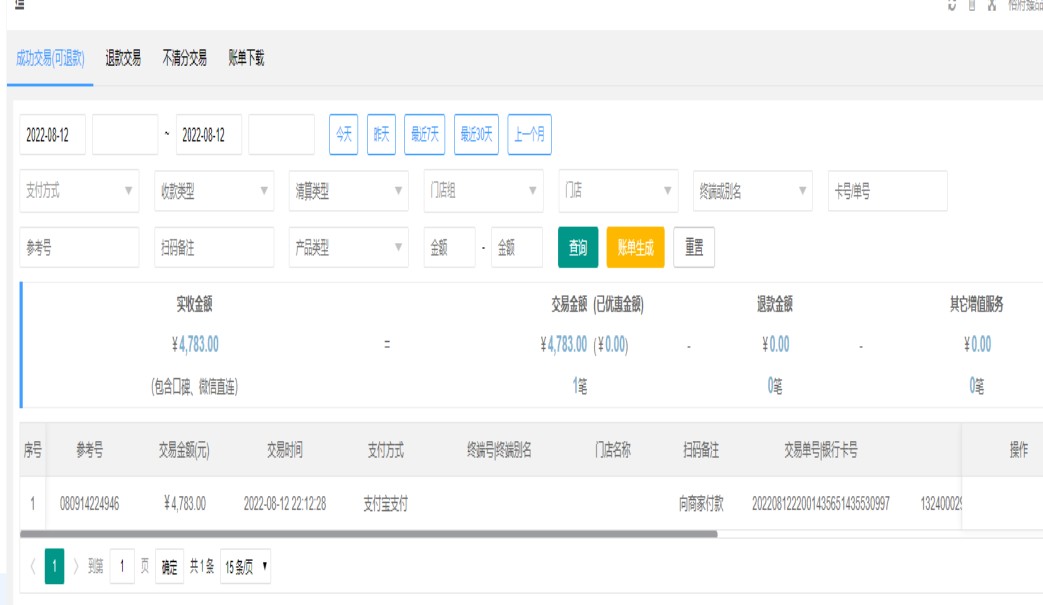Viewport: 1043px width, 605px height.
Task: Switch to the 退款交易 tab
Action: pos(123,58)
